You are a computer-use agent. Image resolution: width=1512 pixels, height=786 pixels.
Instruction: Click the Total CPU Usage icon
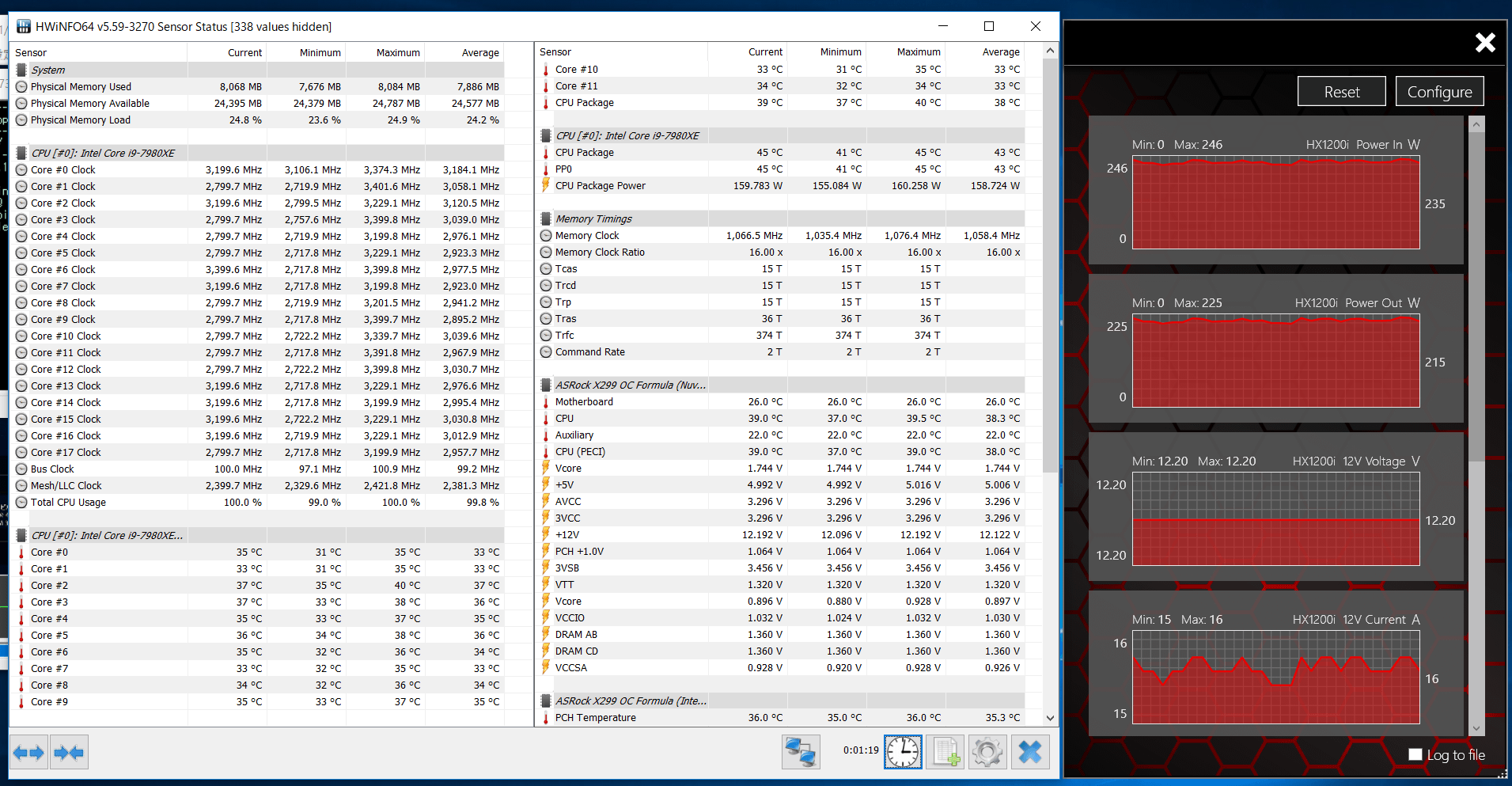[21, 502]
